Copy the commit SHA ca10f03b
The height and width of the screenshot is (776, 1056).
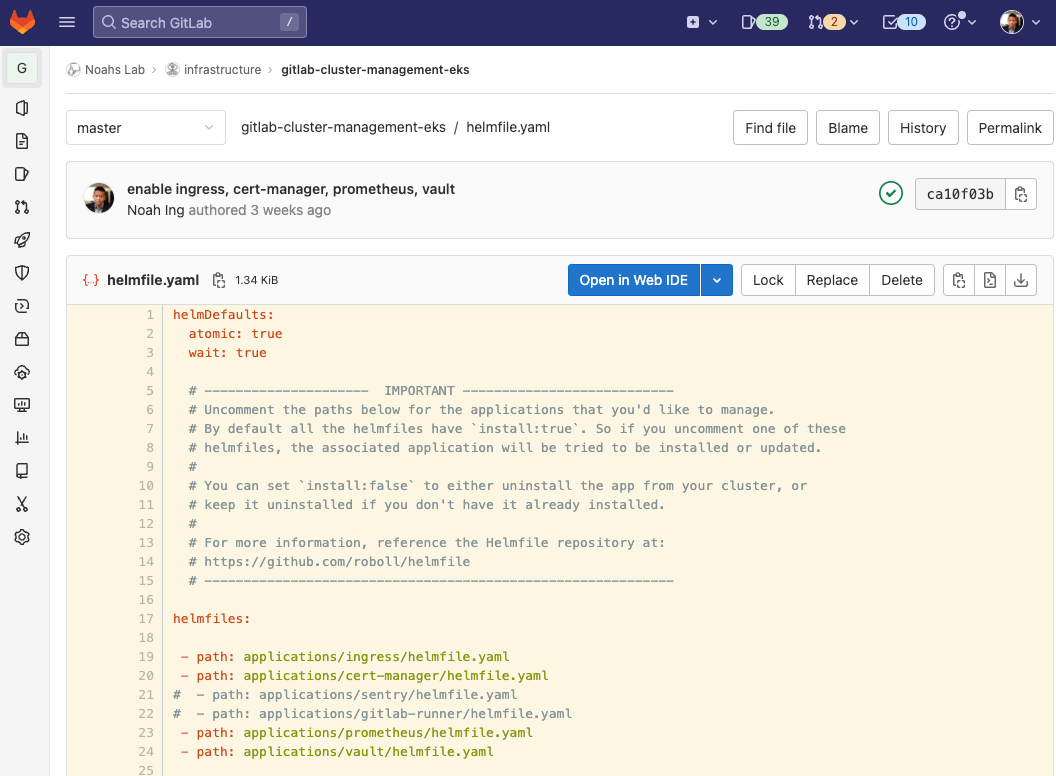click(x=1021, y=193)
